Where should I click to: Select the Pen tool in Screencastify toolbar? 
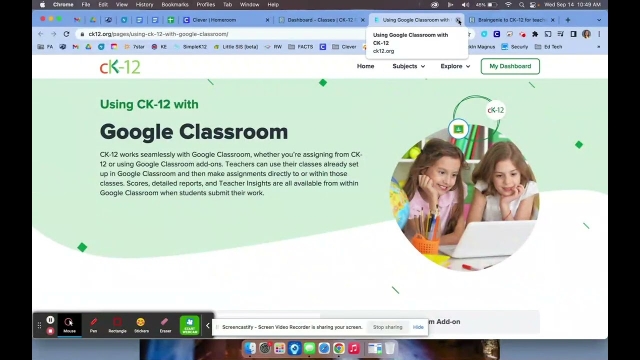(x=93, y=325)
